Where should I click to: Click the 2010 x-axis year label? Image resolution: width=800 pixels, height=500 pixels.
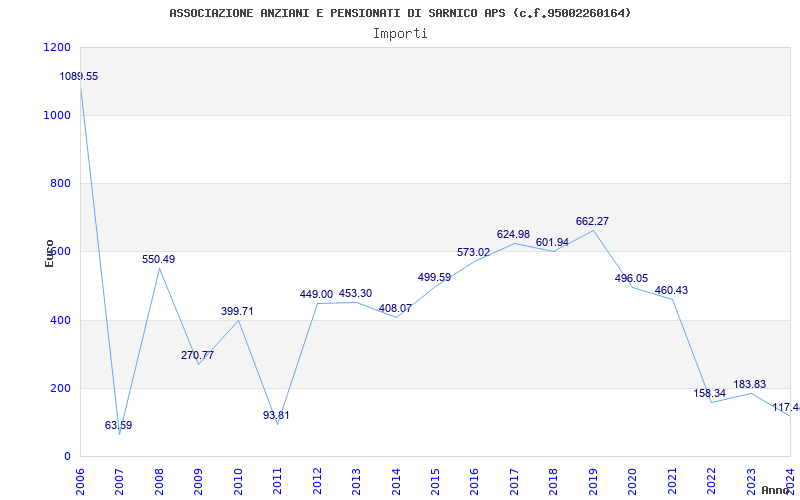click(x=238, y=482)
